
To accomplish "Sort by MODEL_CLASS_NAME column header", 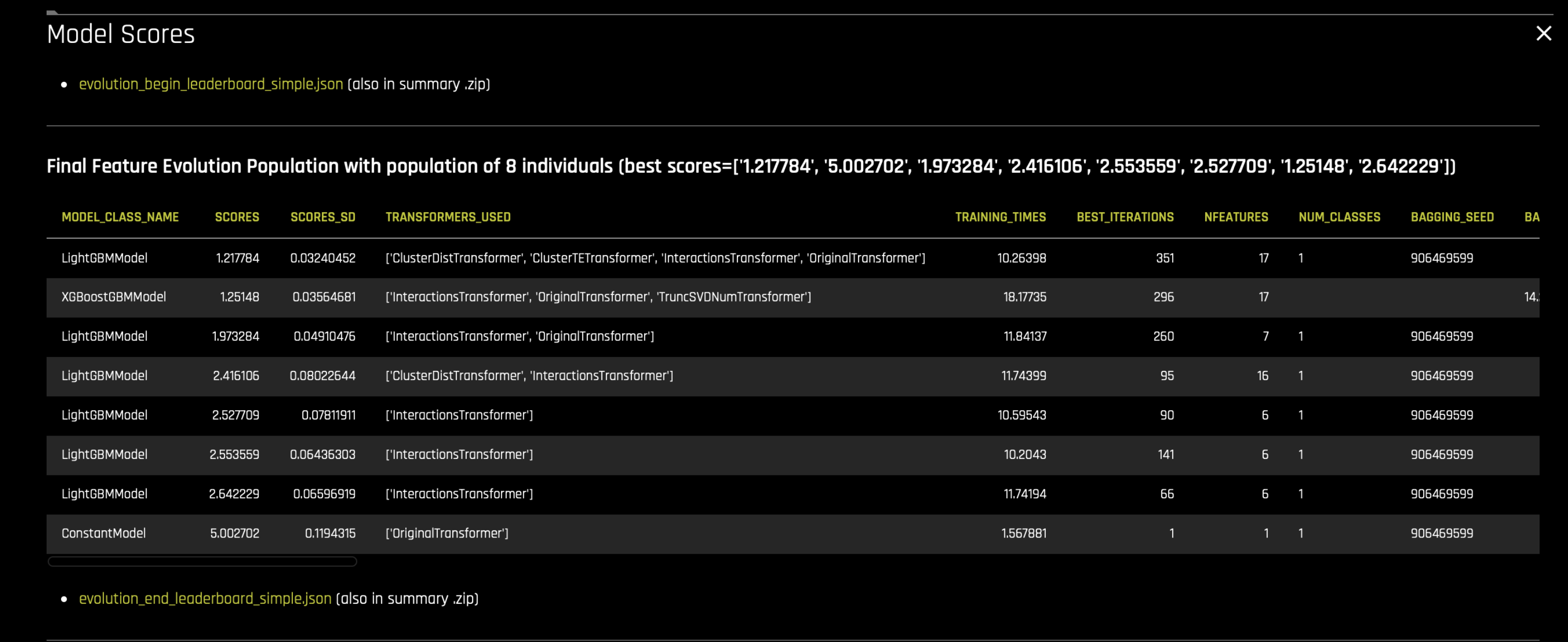I will [120, 217].
